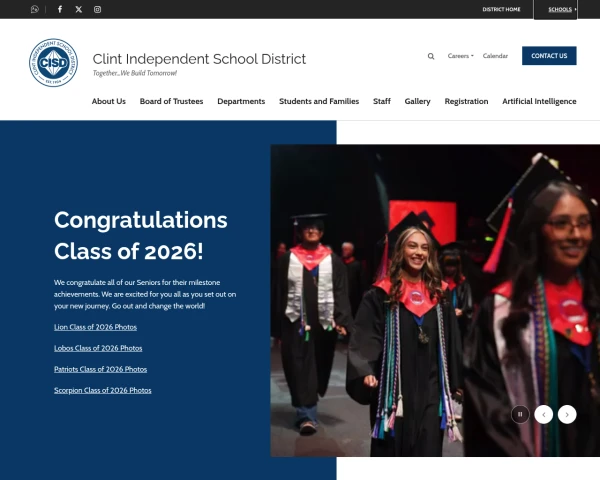Click the Contact Us button

pos(549,56)
